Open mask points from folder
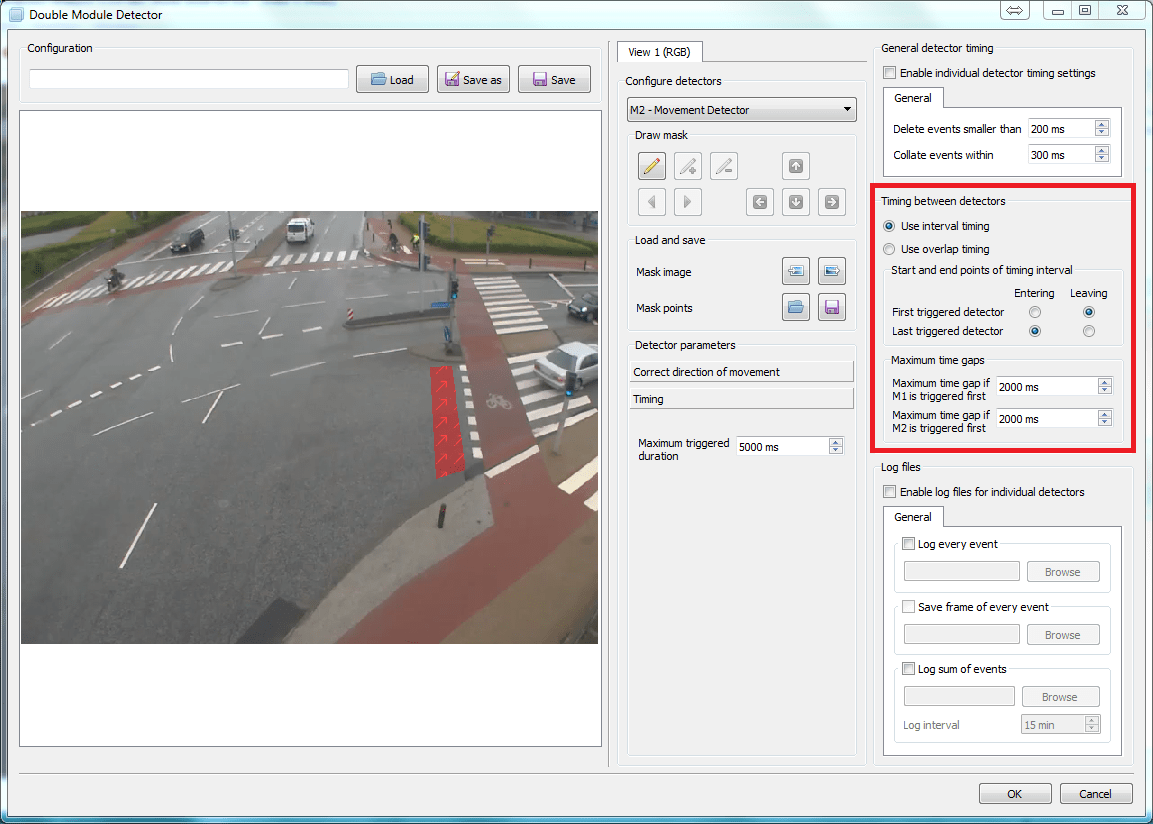The image size is (1153, 824). coord(796,307)
